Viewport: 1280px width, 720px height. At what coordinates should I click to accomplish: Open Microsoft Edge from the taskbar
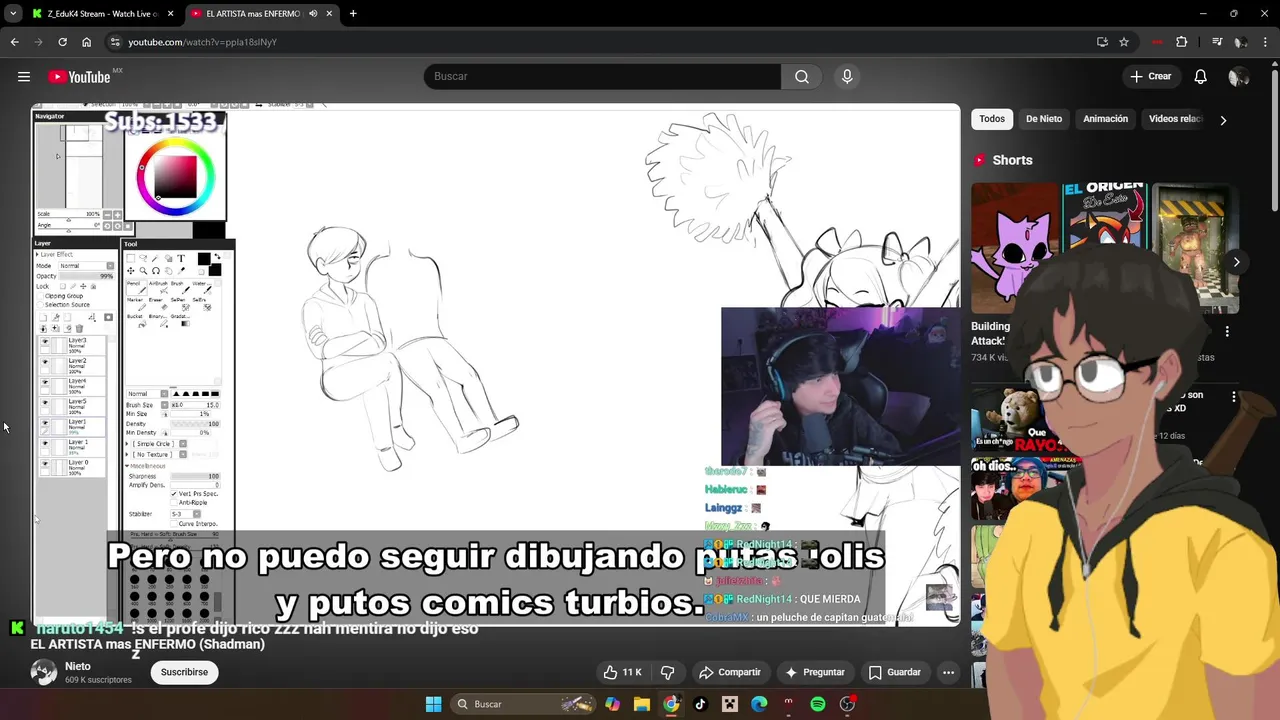coord(759,704)
